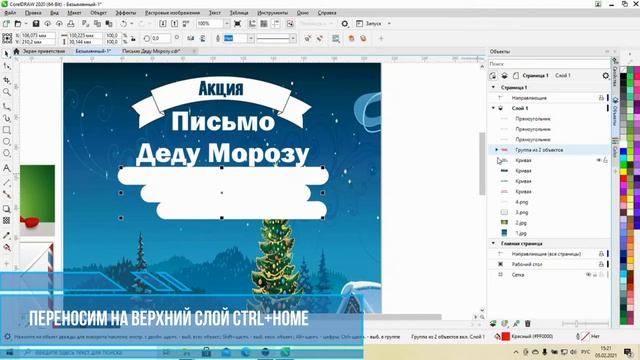Image resolution: width=640 pixels, height=360 pixels.
Task: Toggle the visibility eye of hovered Кривая row
Action: point(599,160)
